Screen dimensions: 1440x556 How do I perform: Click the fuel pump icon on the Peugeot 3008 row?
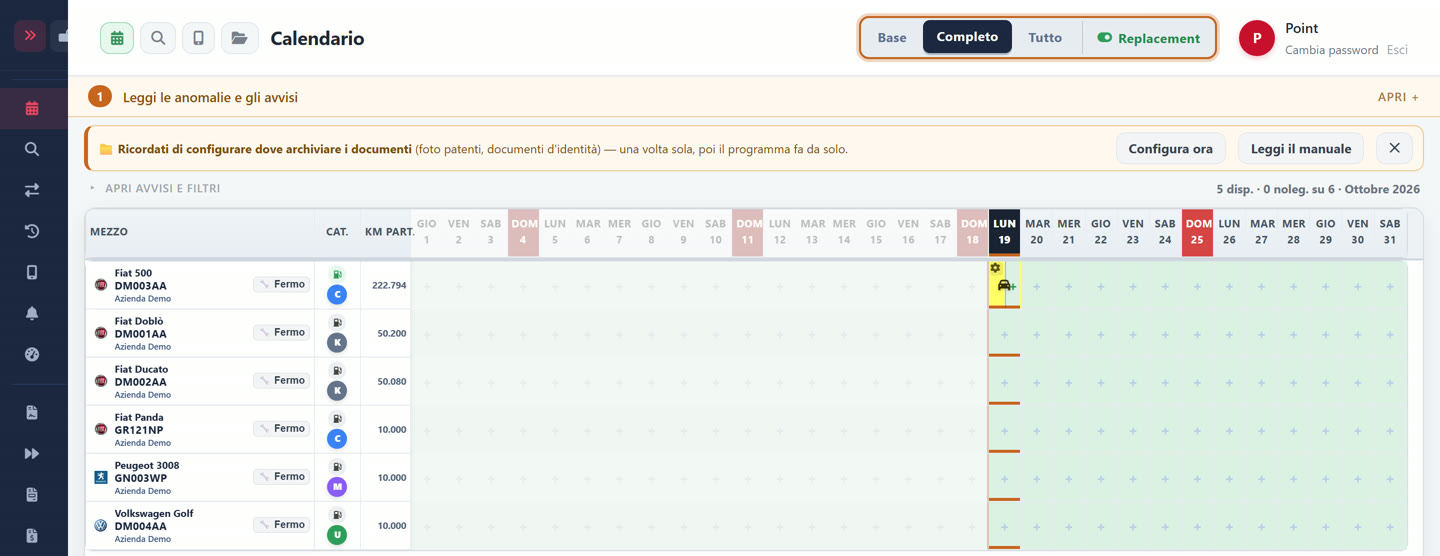[337, 466]
